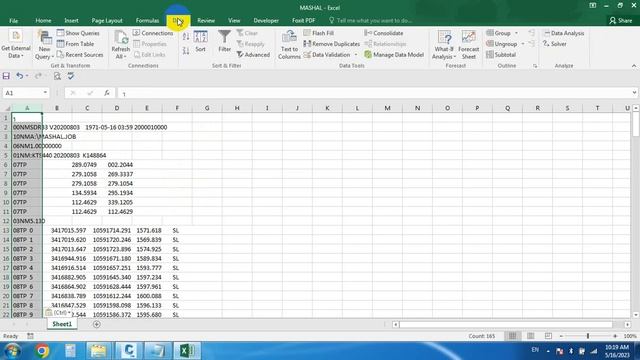This screenshot has width=640, height=360.
Task: Open New Query dropdown
Action: click(x=44, y=45)
